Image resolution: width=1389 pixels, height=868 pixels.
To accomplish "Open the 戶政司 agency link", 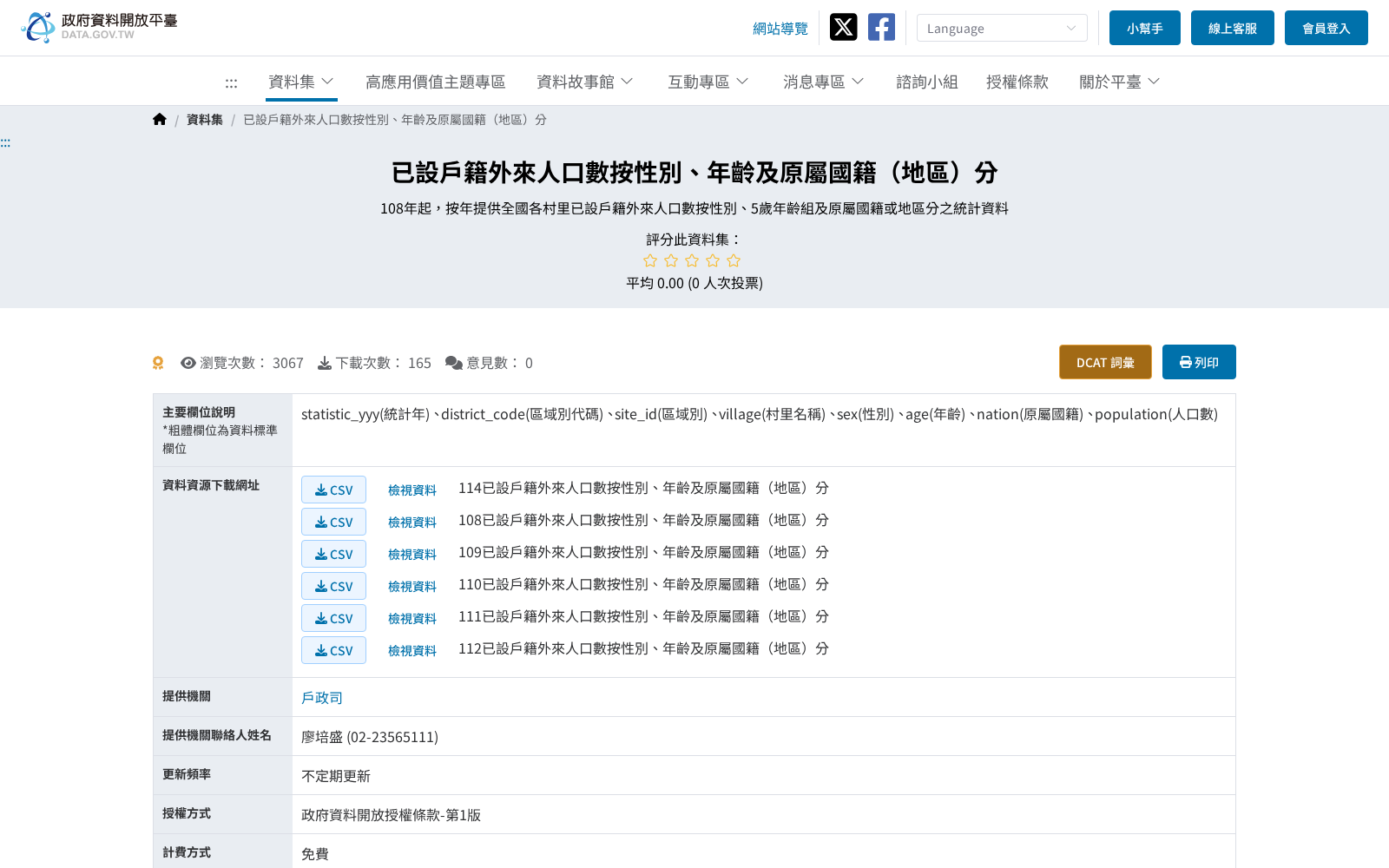I will click(322, 698).
